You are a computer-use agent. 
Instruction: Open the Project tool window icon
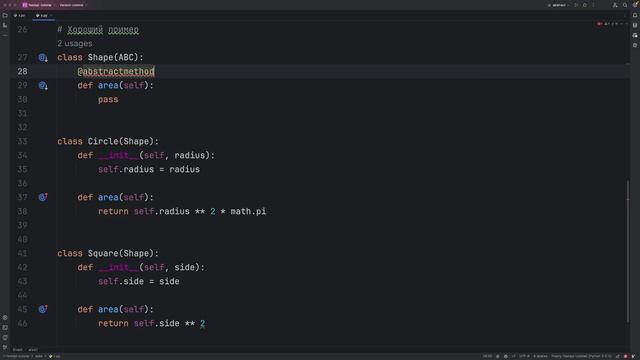pos(5,16)
